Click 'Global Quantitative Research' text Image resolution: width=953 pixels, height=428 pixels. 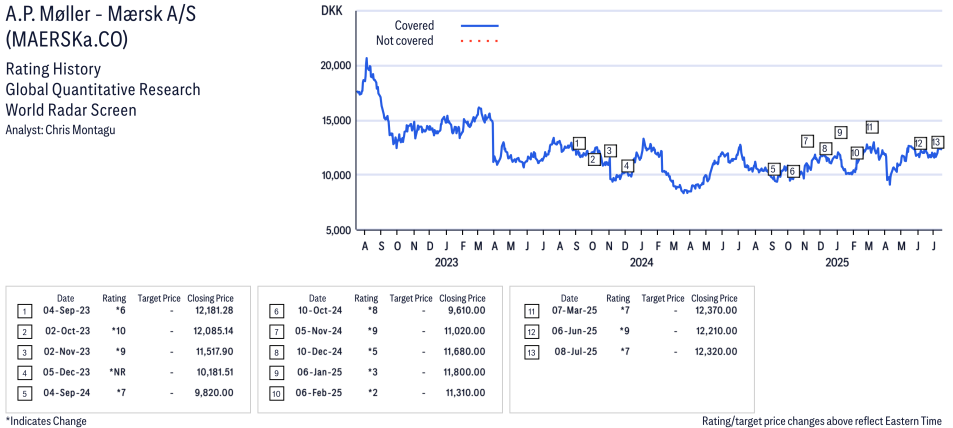pyautogui.click(x=103, y=90)
